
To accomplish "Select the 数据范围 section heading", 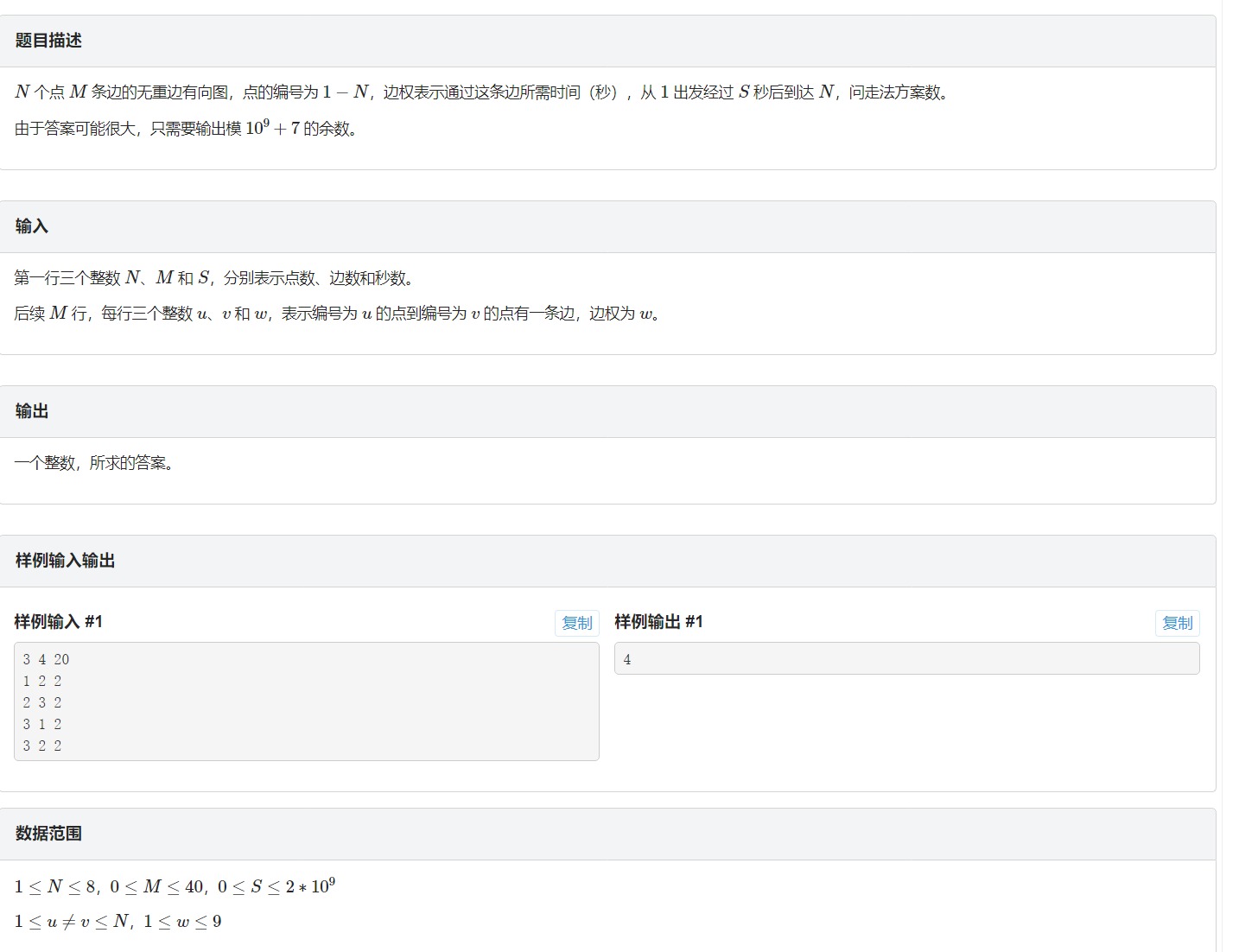I will click(x=48, y=834).
